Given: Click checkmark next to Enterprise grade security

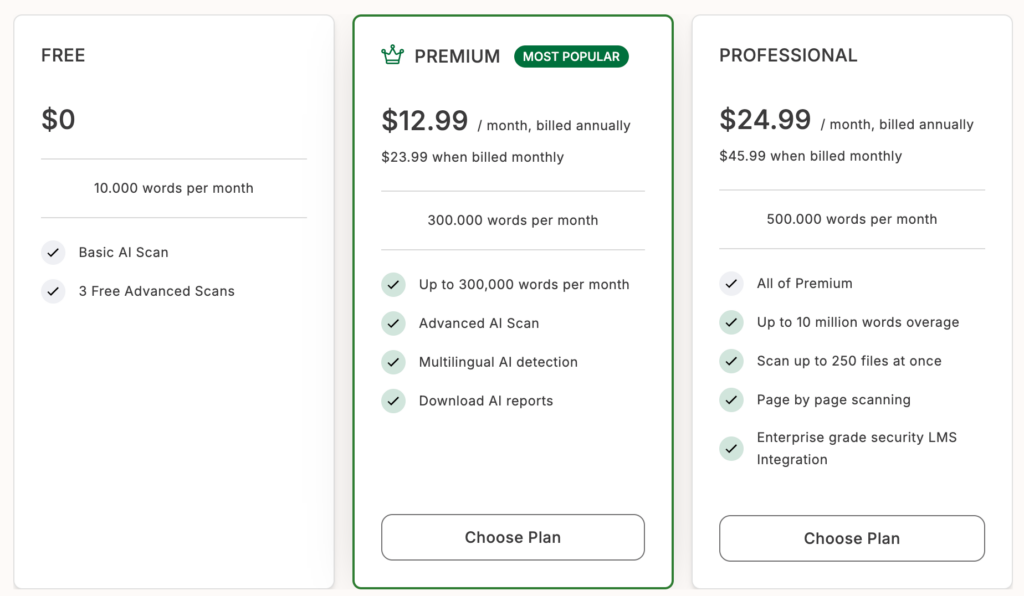Looking at the screenshot, I should tap(731, 448).
